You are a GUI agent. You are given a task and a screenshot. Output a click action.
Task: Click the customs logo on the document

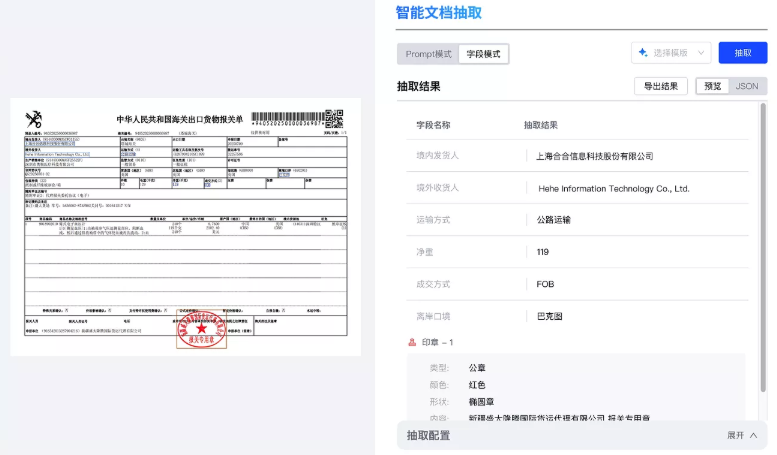coord(34,119)
